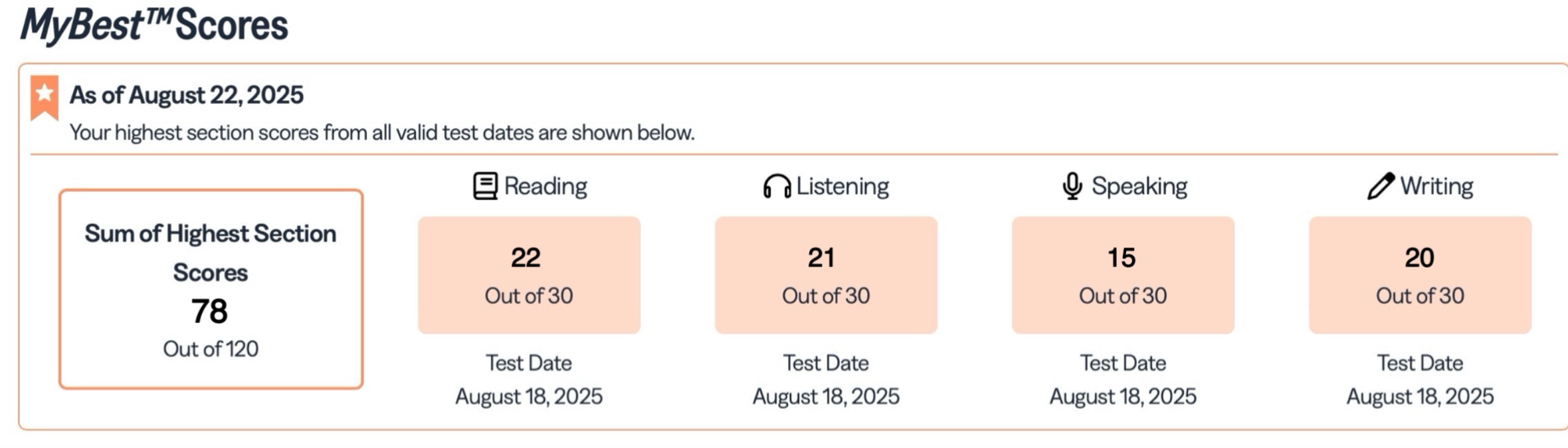Screen dimensions: 1568x448
Task: Click the Reading book icon
Action: [485, 186]
